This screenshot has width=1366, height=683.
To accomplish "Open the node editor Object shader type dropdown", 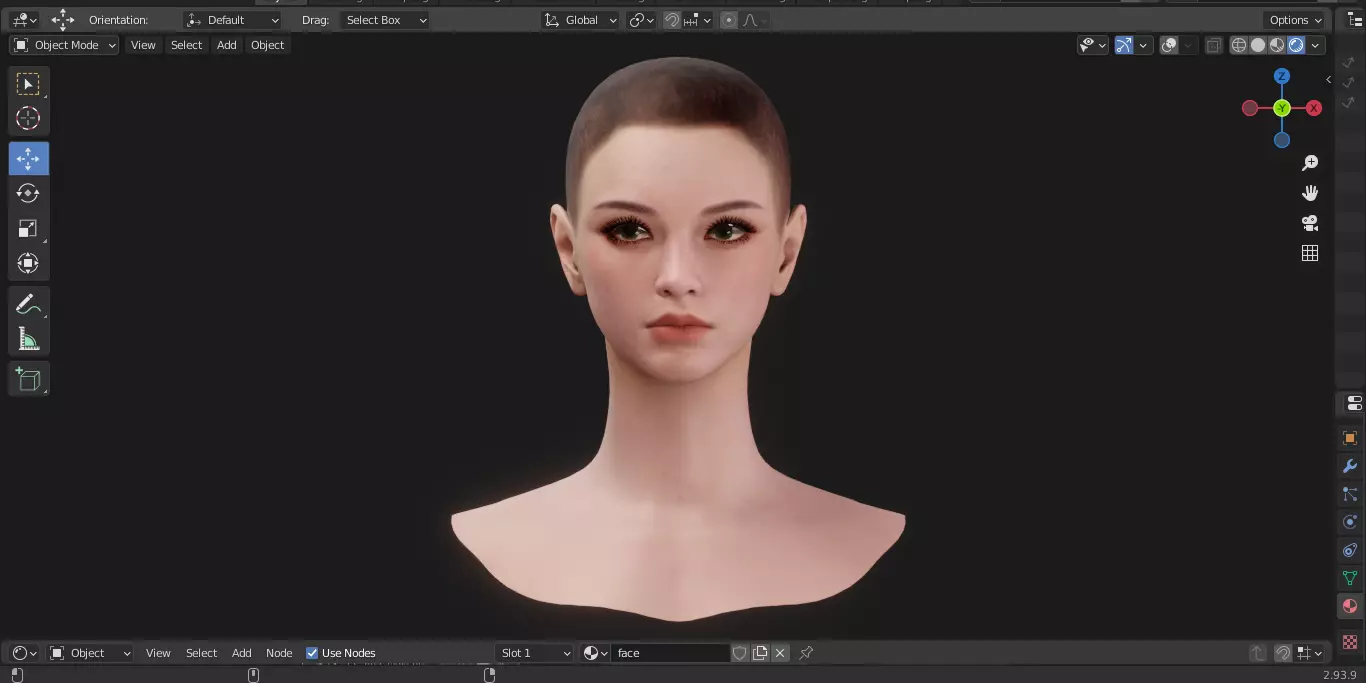I will click(90, 653).
